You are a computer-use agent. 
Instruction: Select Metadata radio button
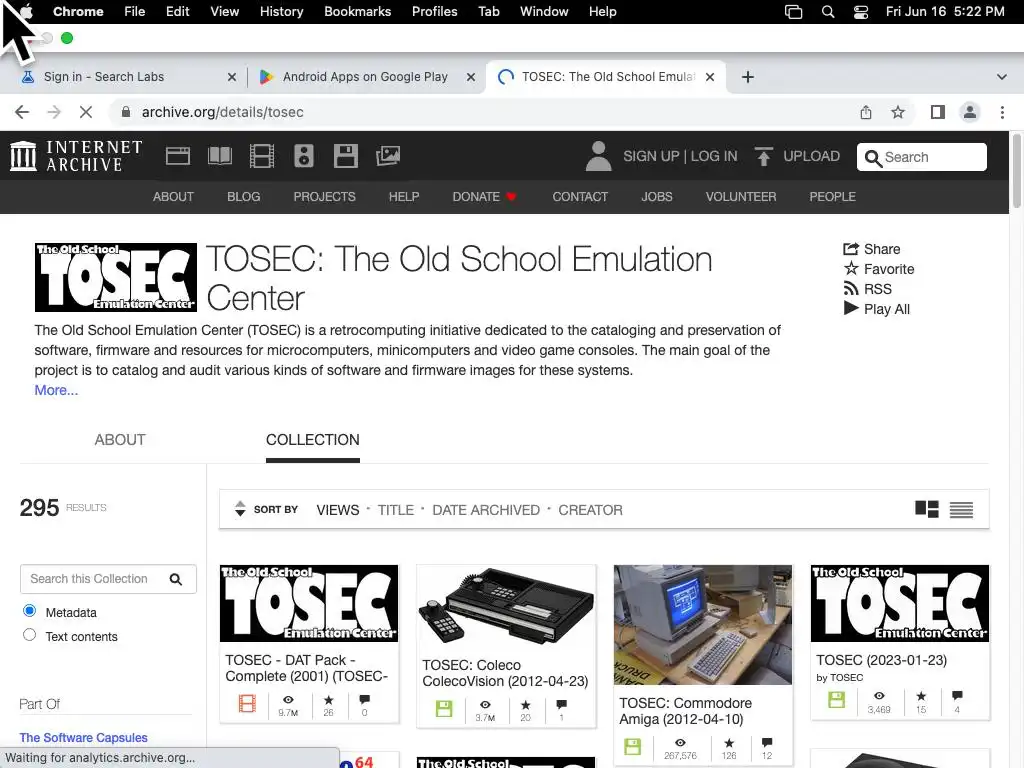click(x=29, y=611)
